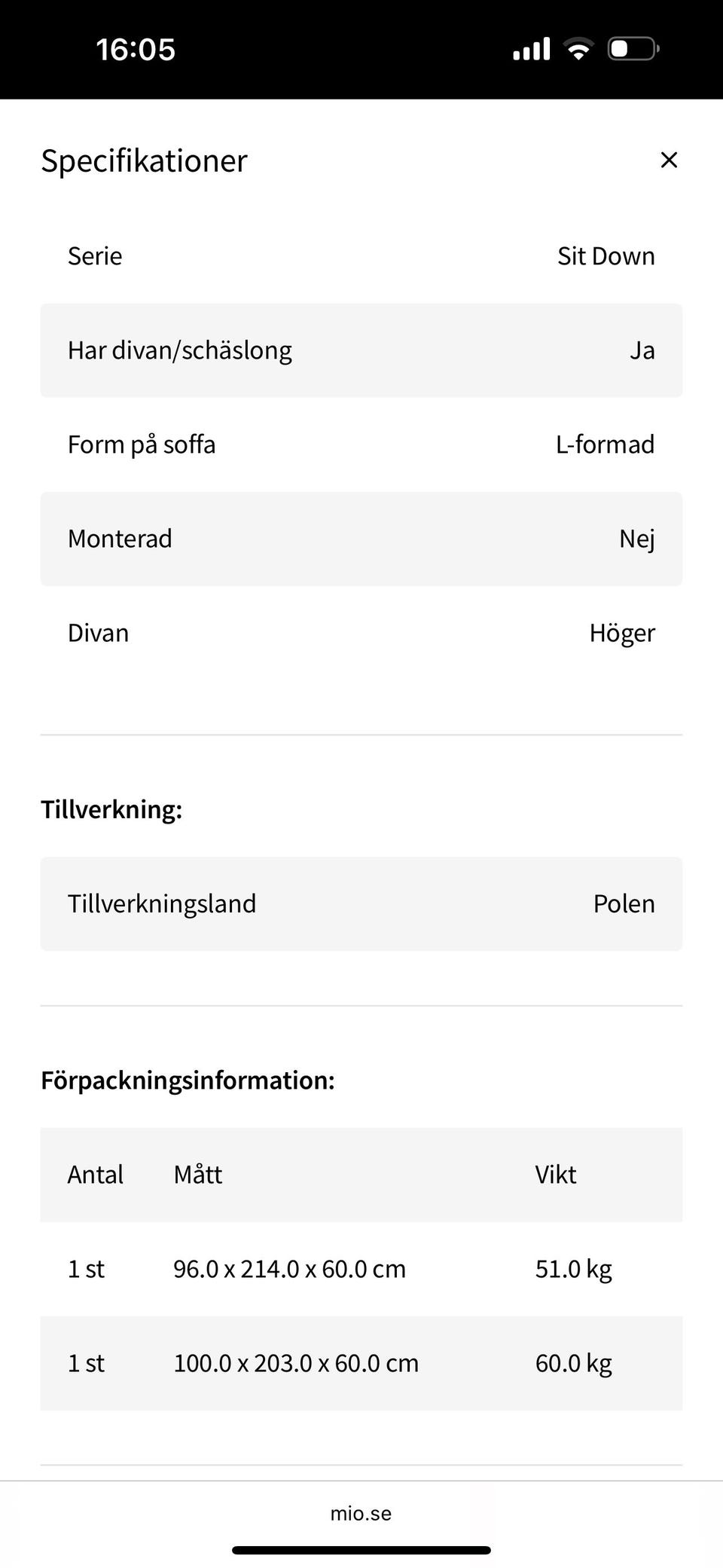723x1568 pixels.
Task: Select the Serie row
Action: [x=361, y=256]
